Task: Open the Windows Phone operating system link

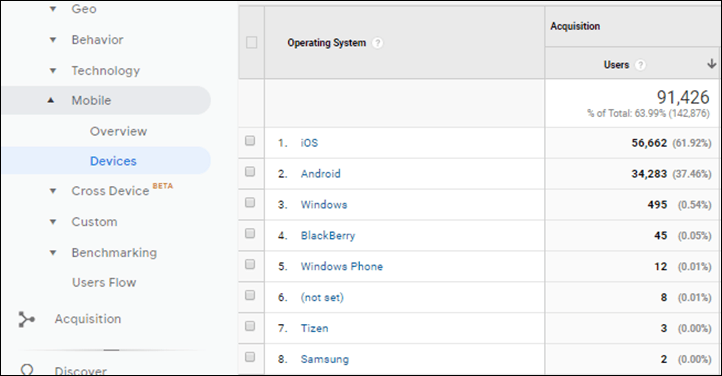Action: tap(342, 266)
